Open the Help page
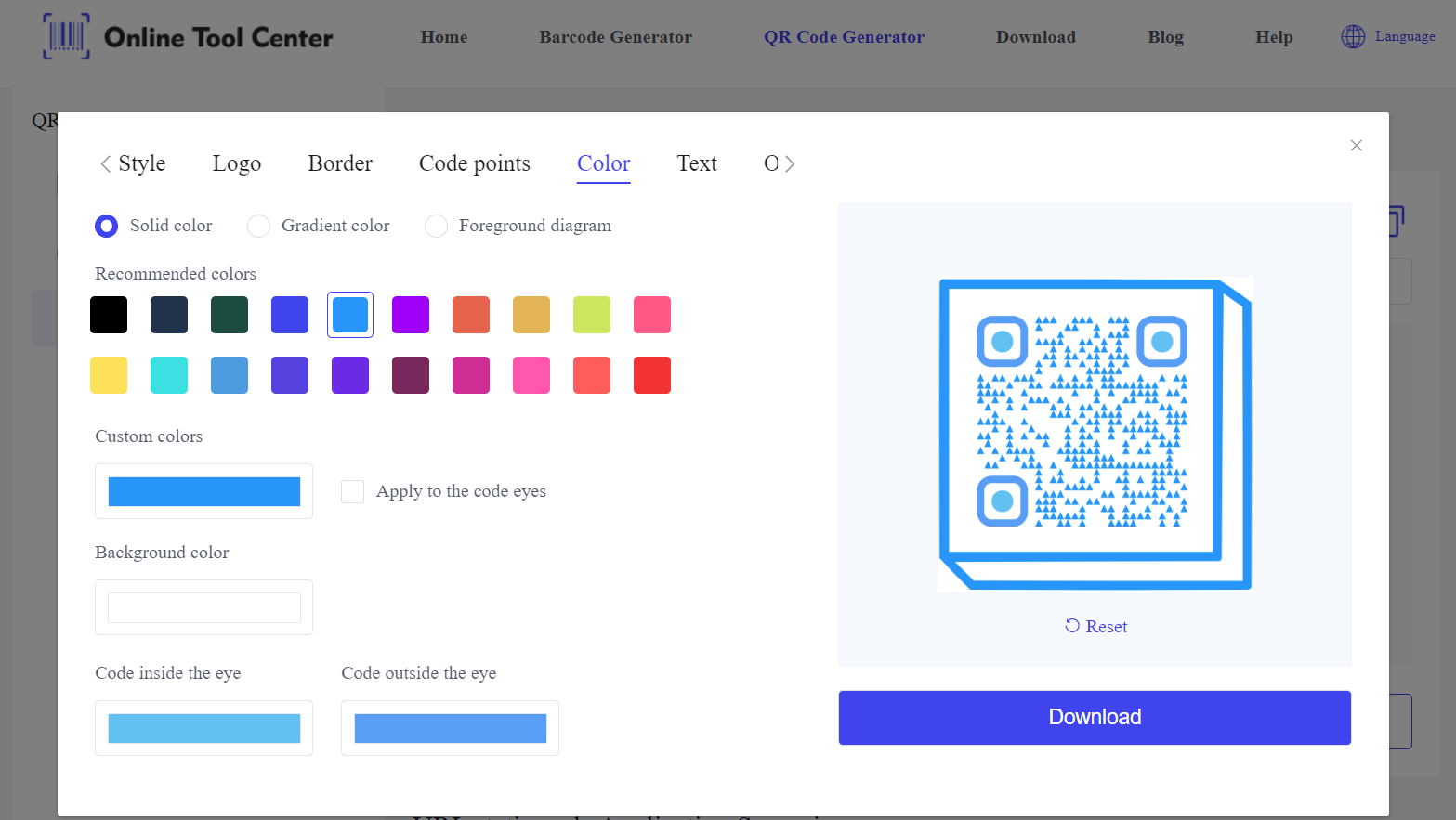 click(1274, 37)
